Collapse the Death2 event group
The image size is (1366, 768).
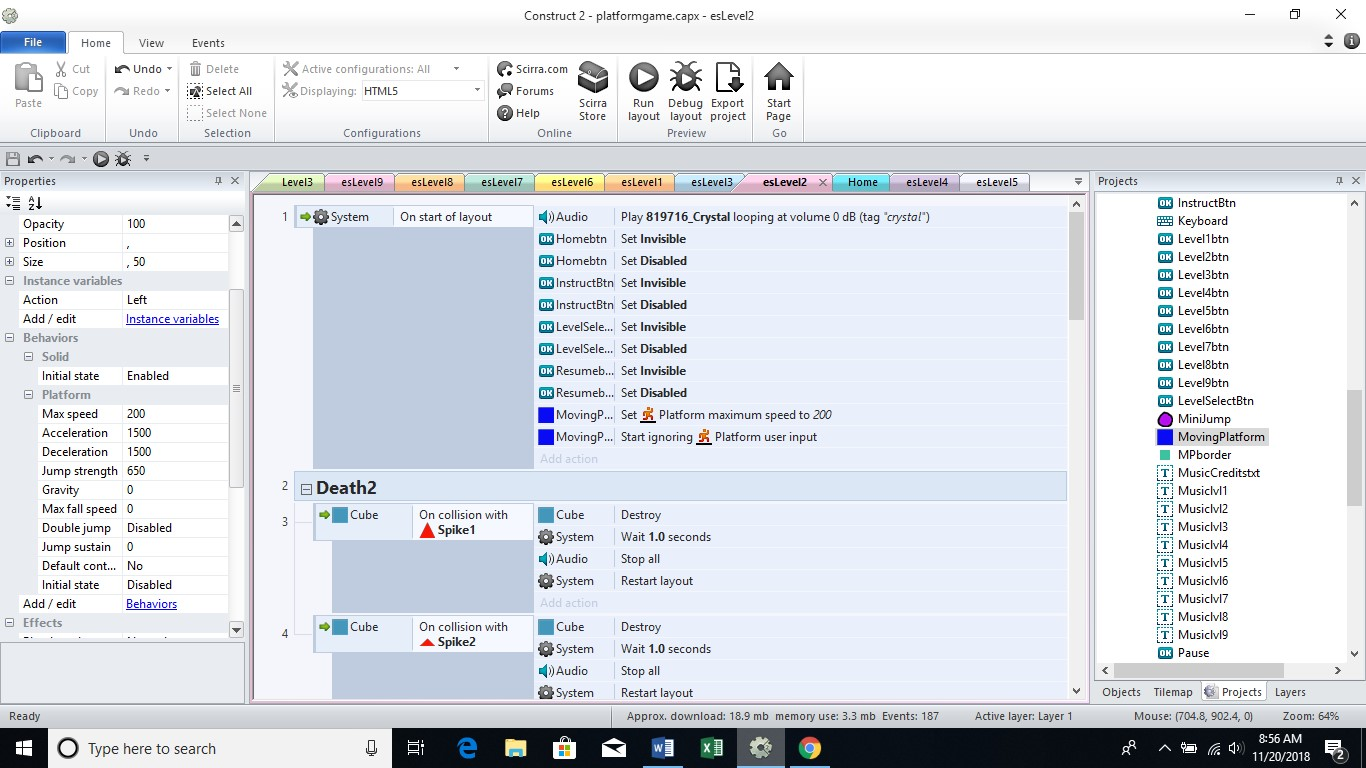(x=307, y=488)
